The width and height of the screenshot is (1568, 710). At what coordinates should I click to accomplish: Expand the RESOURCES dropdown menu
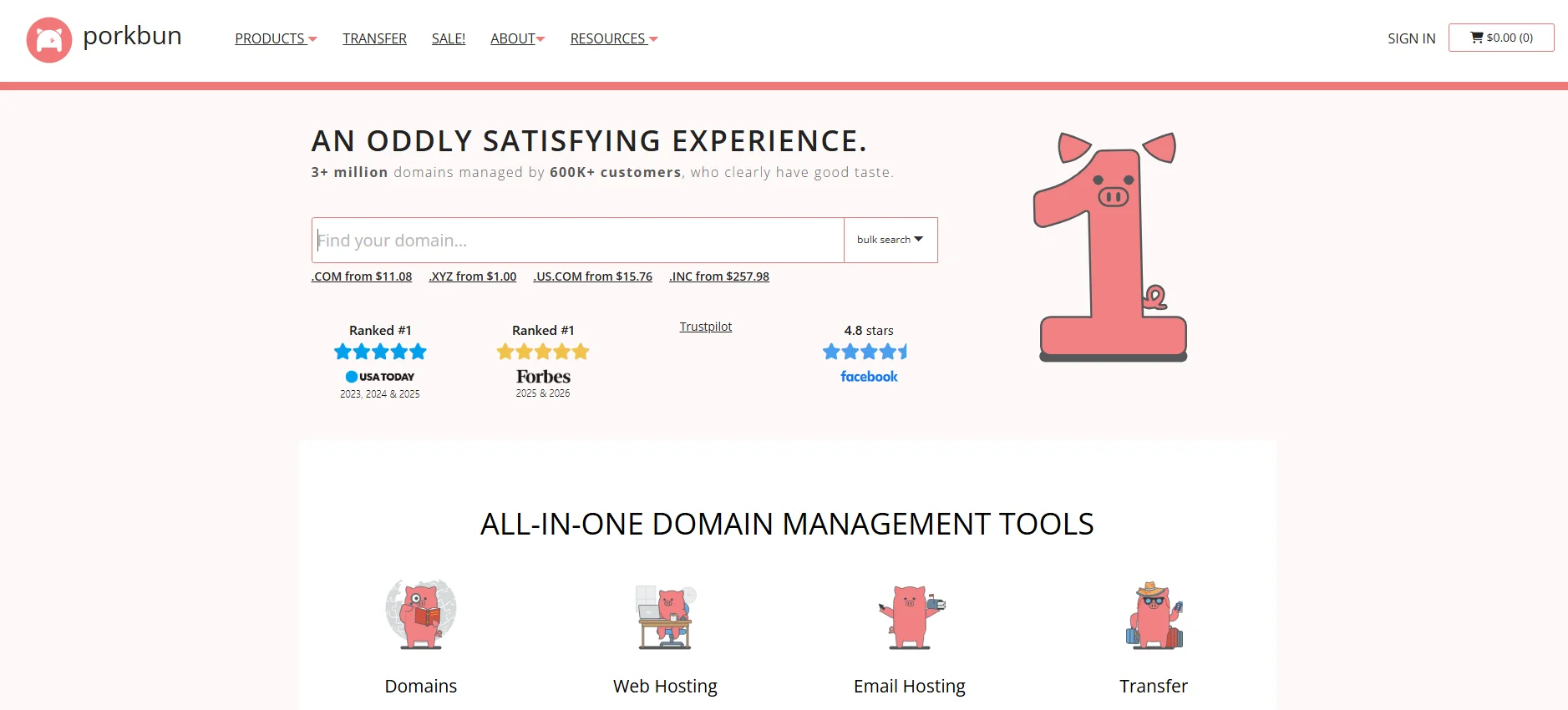coord(614,38)
